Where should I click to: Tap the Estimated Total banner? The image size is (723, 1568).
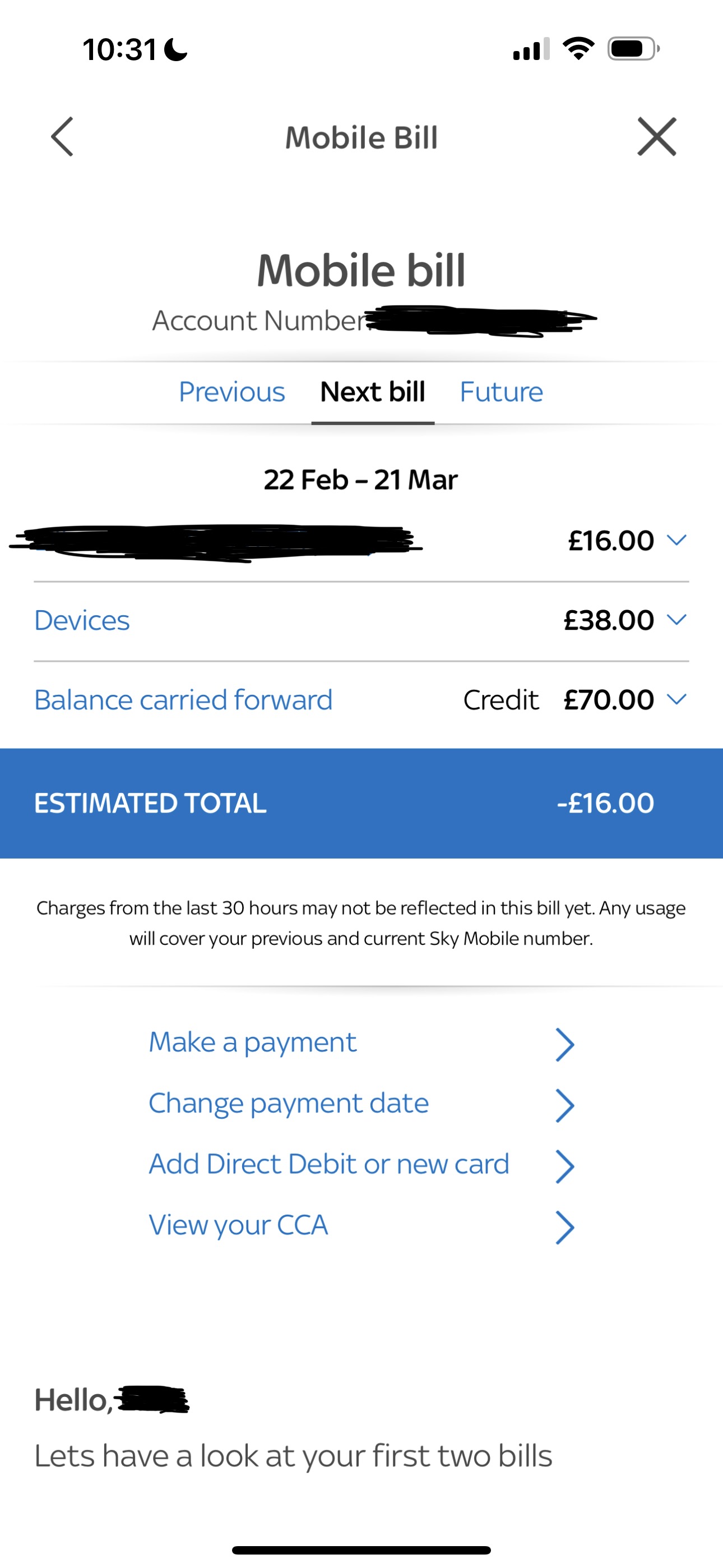(x=361, y=803)
